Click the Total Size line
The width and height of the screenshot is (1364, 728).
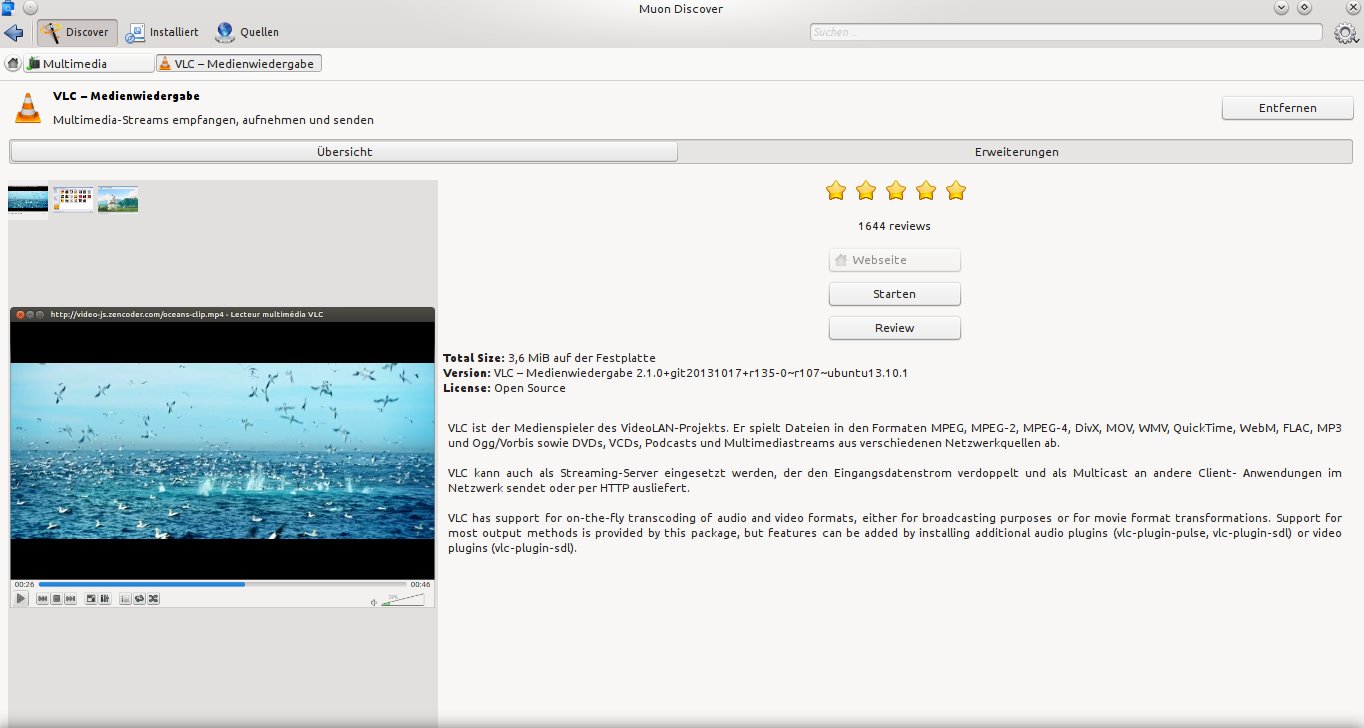[x=549, y=358]
